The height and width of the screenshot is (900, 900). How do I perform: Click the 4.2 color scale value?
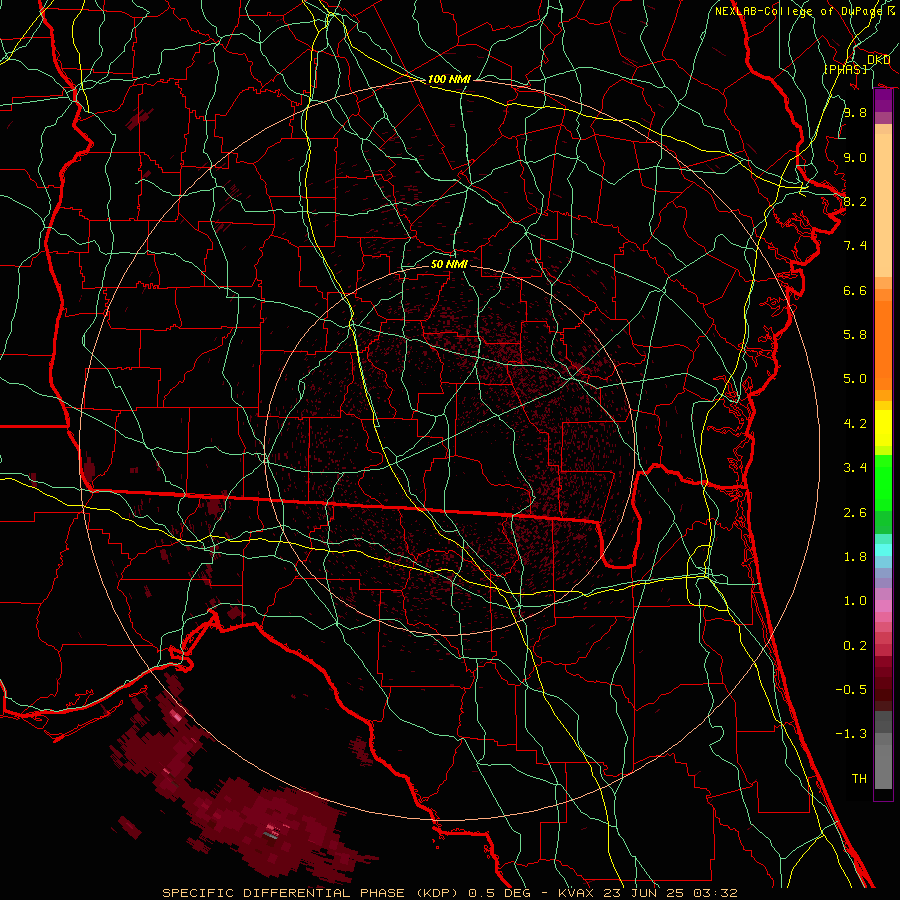pos(855,424)
